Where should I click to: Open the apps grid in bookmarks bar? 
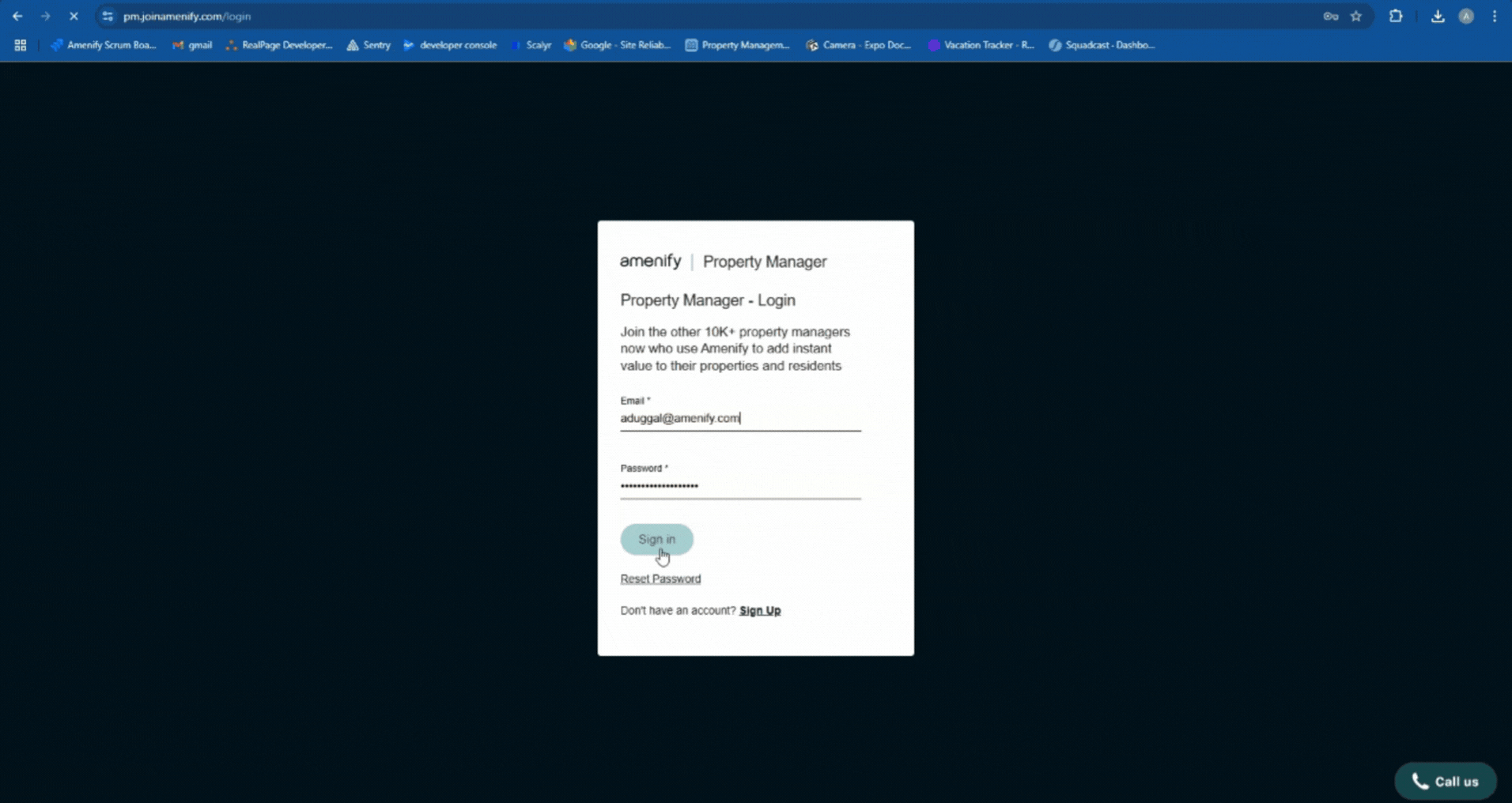pos(21,45)
